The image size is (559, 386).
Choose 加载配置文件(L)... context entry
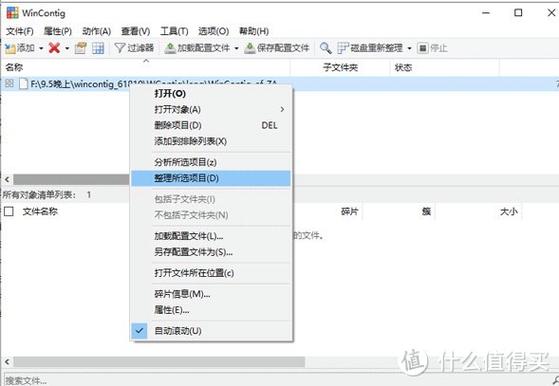[x=211, y=236]
